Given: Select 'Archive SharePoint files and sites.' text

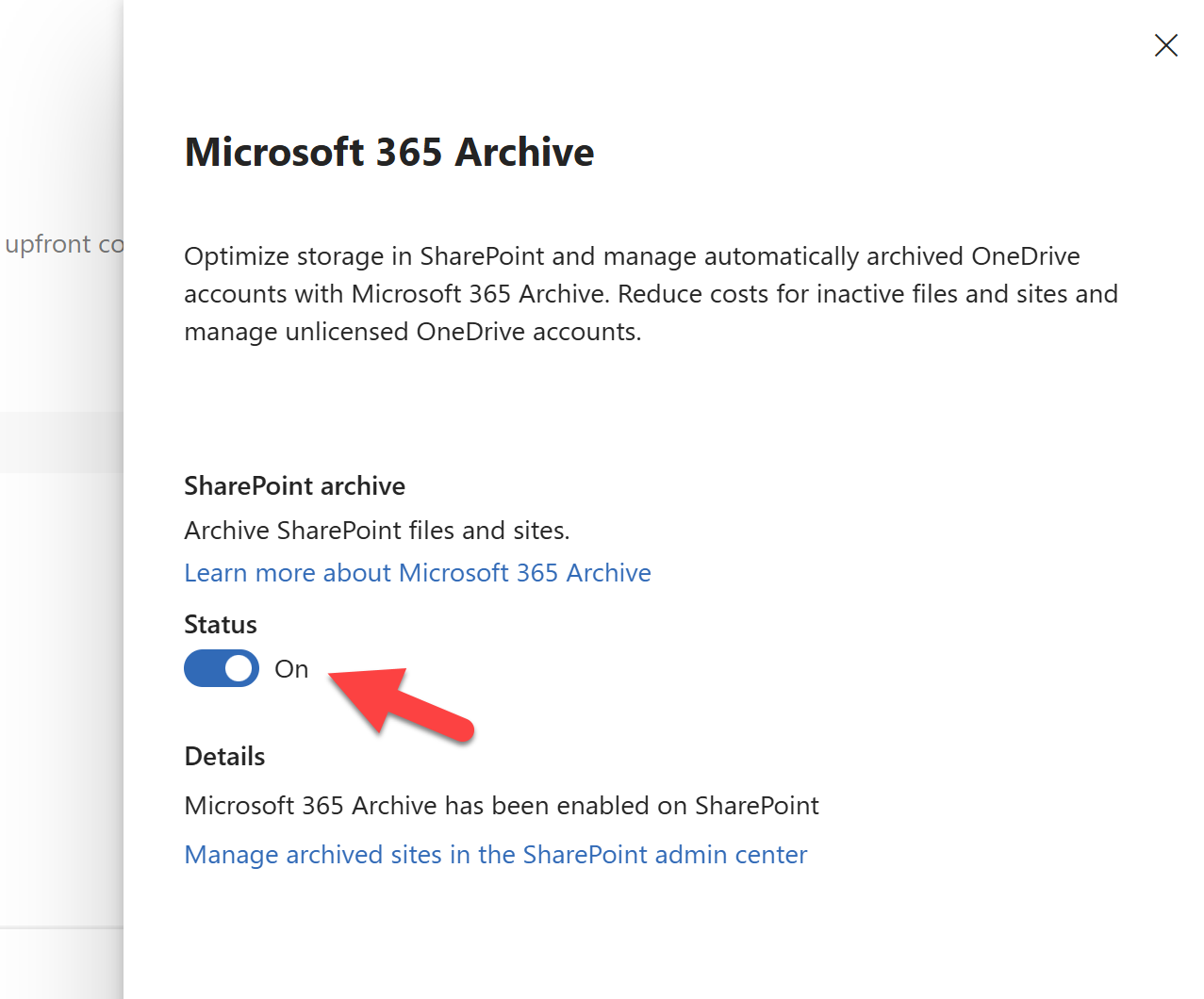Looking at the screenshot, I should (377, 531).
